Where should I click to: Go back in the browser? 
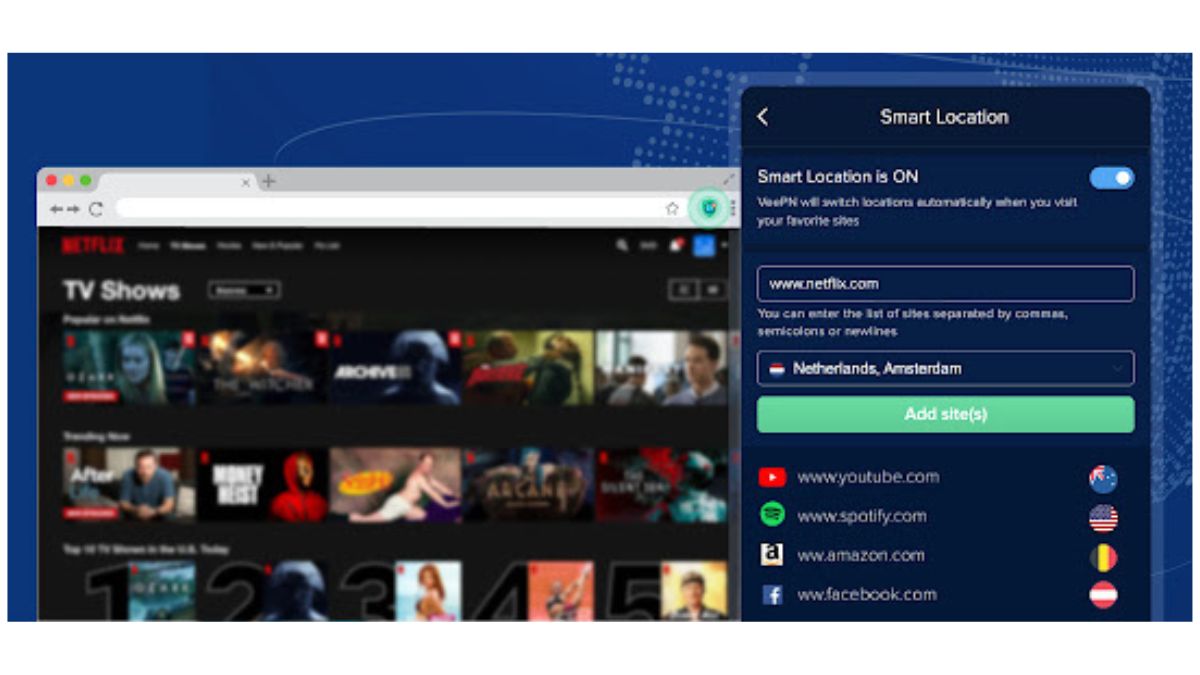(x=57, y=209)
